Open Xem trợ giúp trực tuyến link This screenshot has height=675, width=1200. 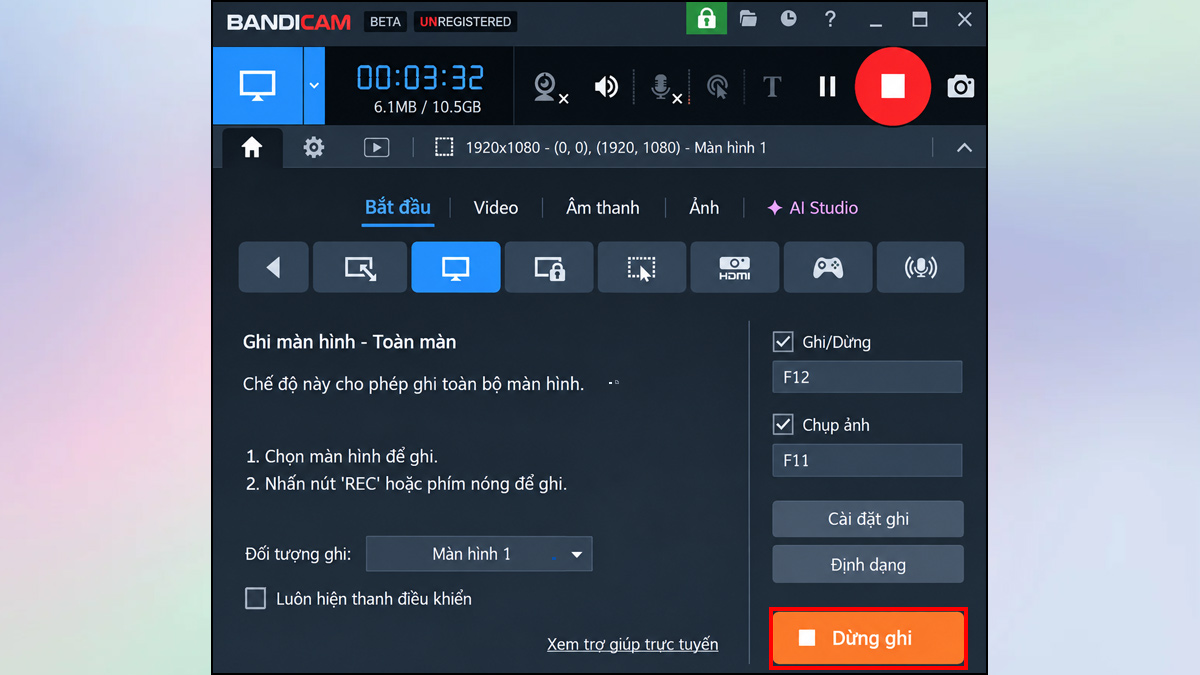tap(632, 644)
